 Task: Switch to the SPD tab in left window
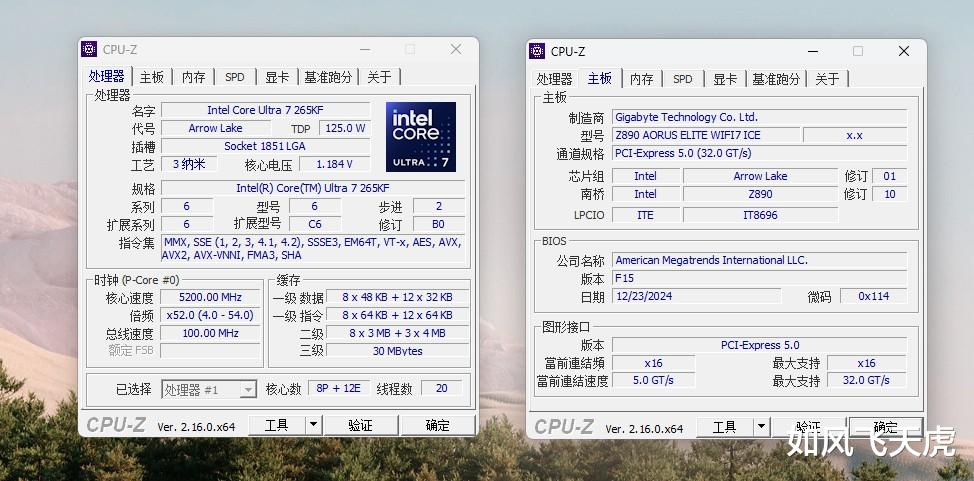click(235, 77)
